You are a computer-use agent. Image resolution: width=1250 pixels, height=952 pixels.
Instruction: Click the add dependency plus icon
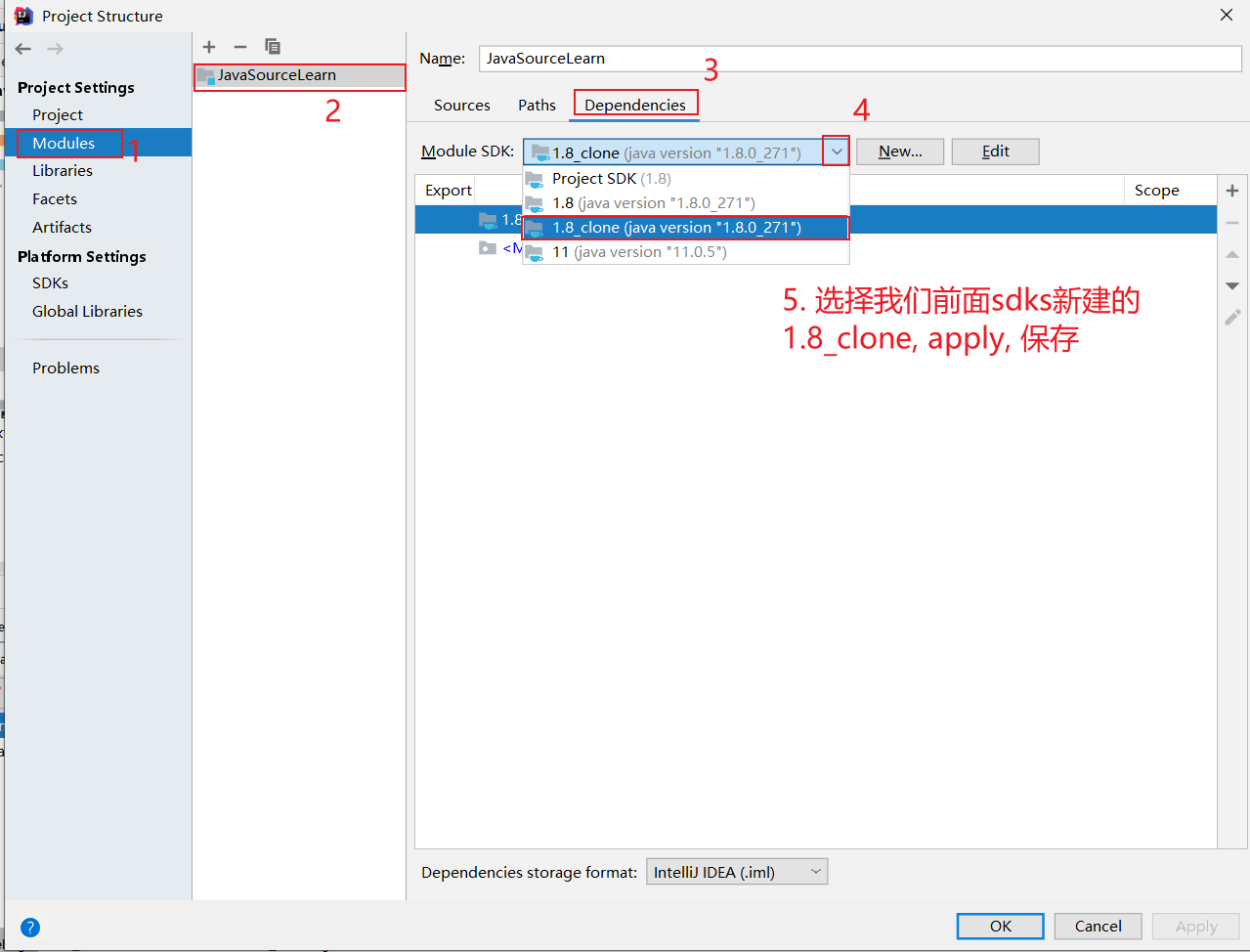pos(1232,191)
